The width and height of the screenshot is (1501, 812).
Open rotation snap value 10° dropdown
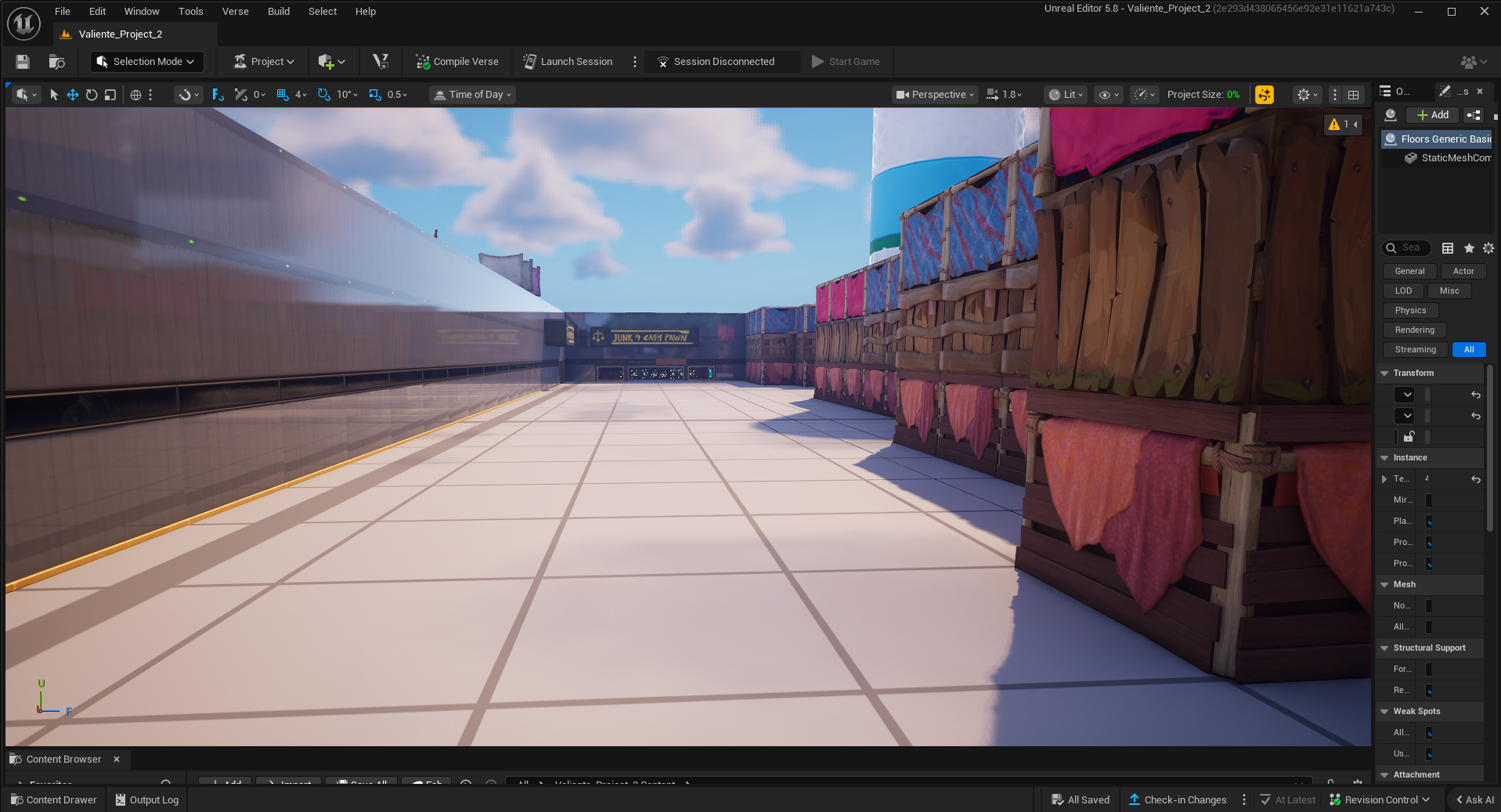[347, 95]
